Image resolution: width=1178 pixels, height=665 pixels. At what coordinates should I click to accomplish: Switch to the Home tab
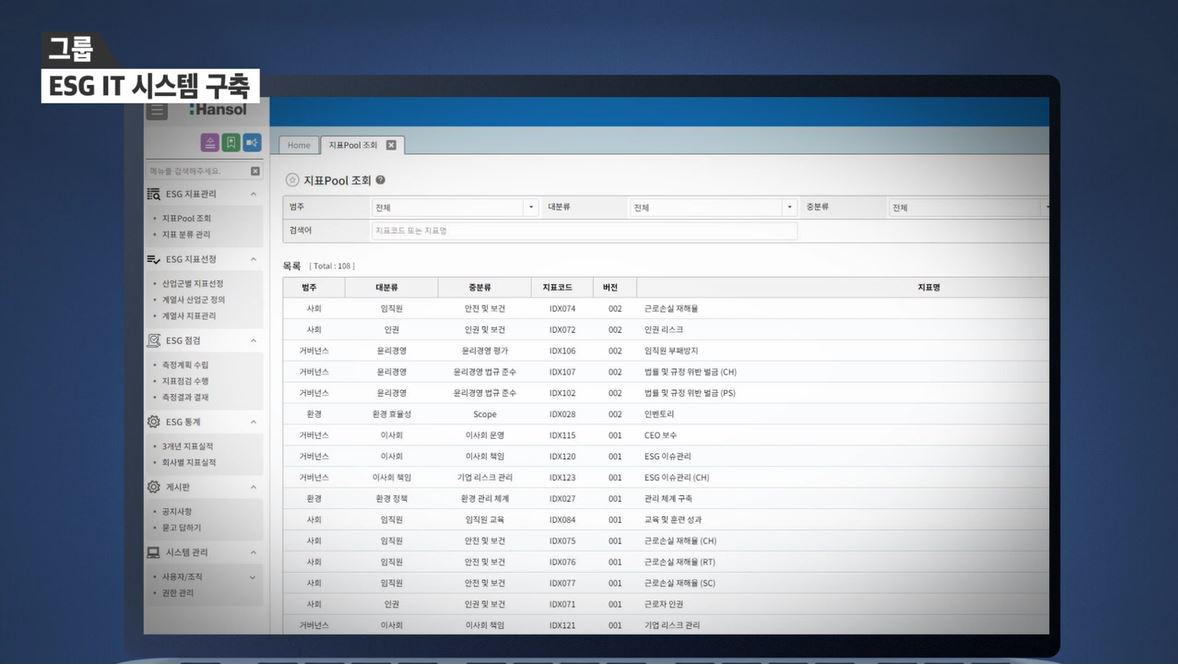[298, 145]
